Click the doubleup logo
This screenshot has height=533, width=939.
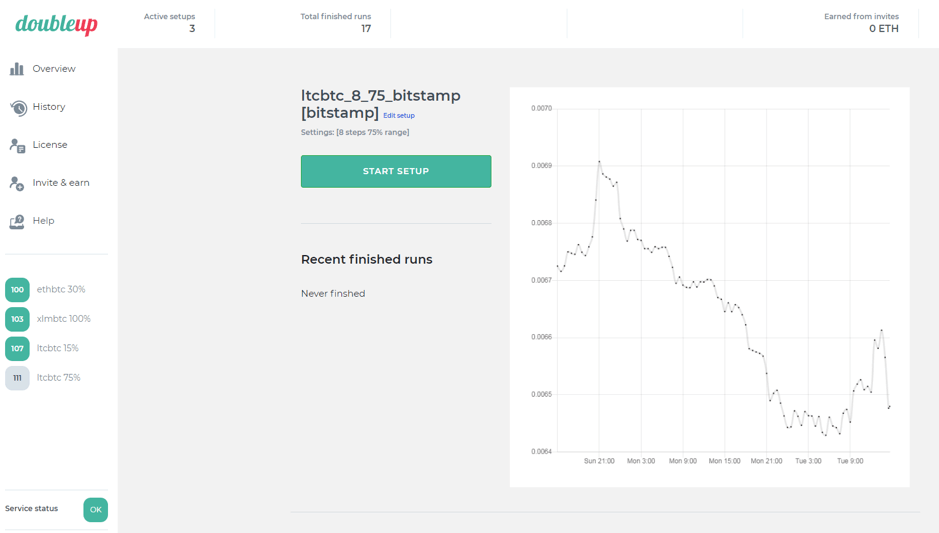(56, 24)
